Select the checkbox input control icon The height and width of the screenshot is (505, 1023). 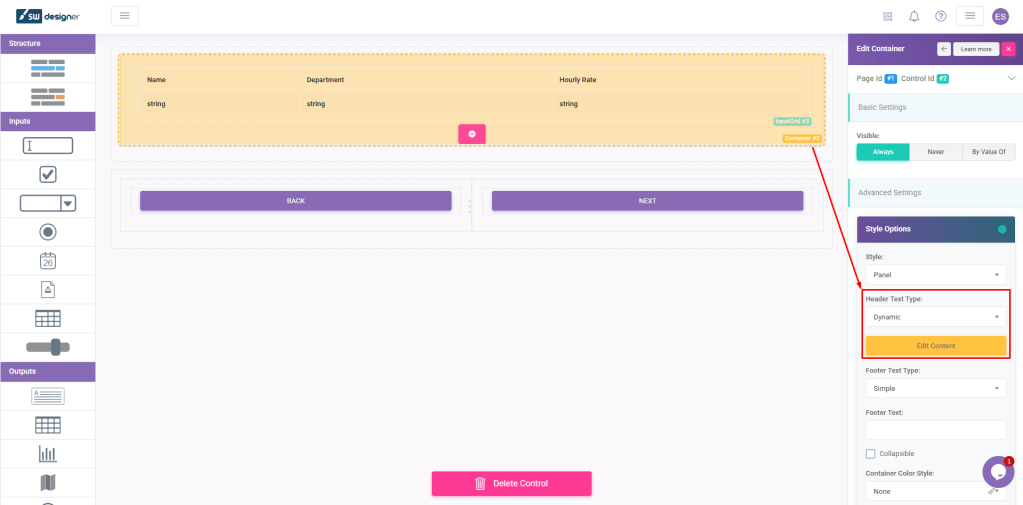pos(47,174)
